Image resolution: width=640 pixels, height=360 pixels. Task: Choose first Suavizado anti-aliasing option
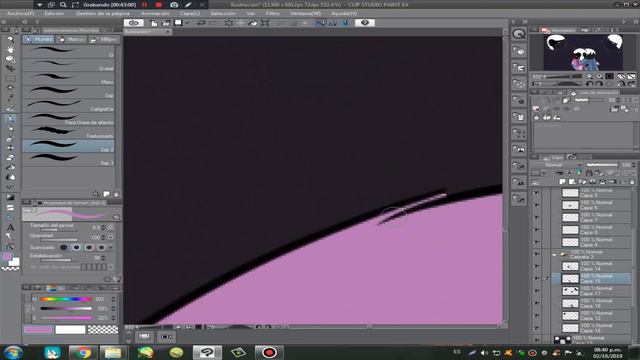coord(64,247)
